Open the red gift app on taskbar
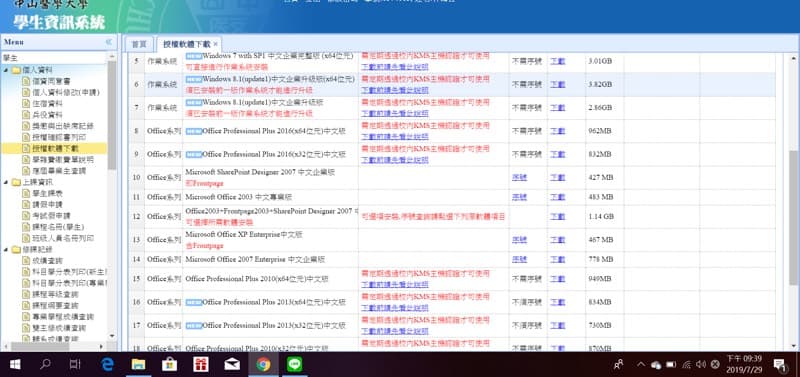 coord(201,364)
